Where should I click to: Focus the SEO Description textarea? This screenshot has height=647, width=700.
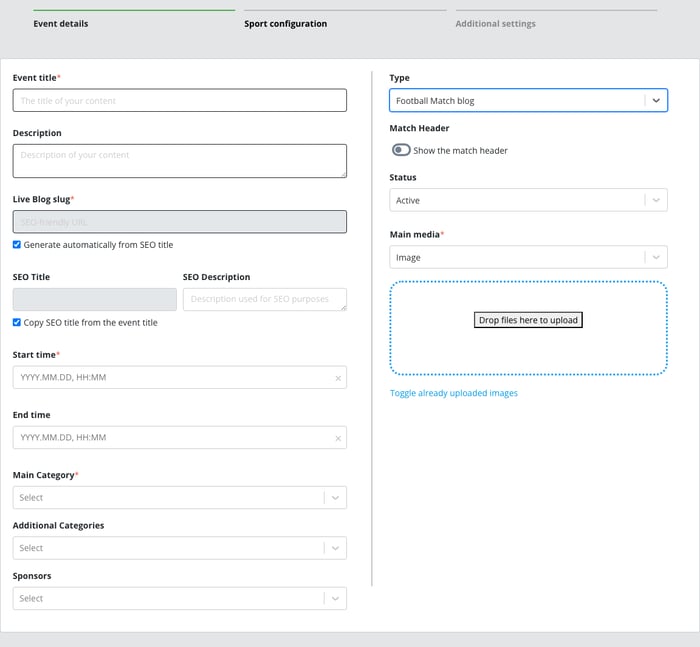265,299
